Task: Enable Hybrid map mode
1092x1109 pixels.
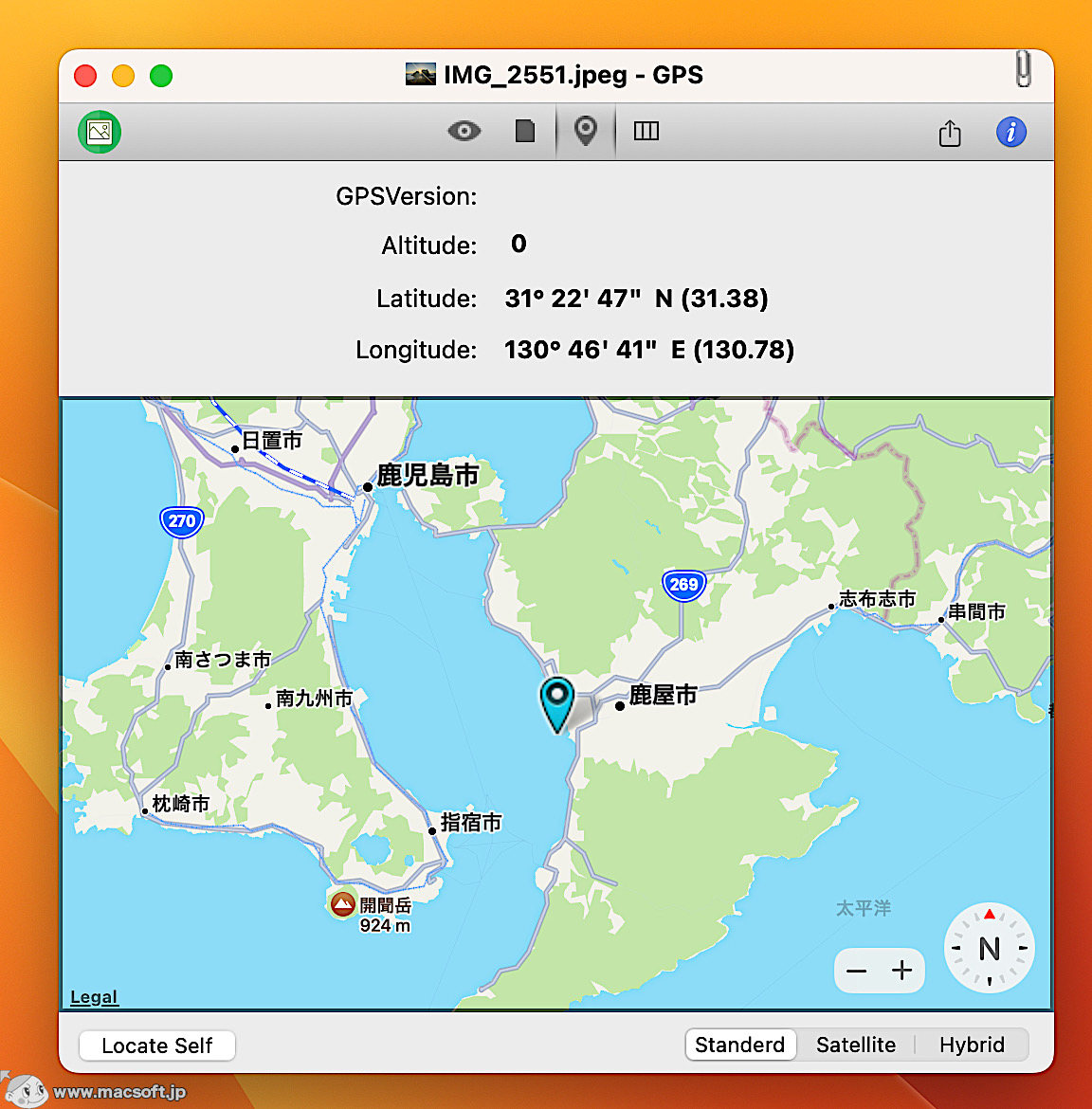Action: tap(972, 1045)
